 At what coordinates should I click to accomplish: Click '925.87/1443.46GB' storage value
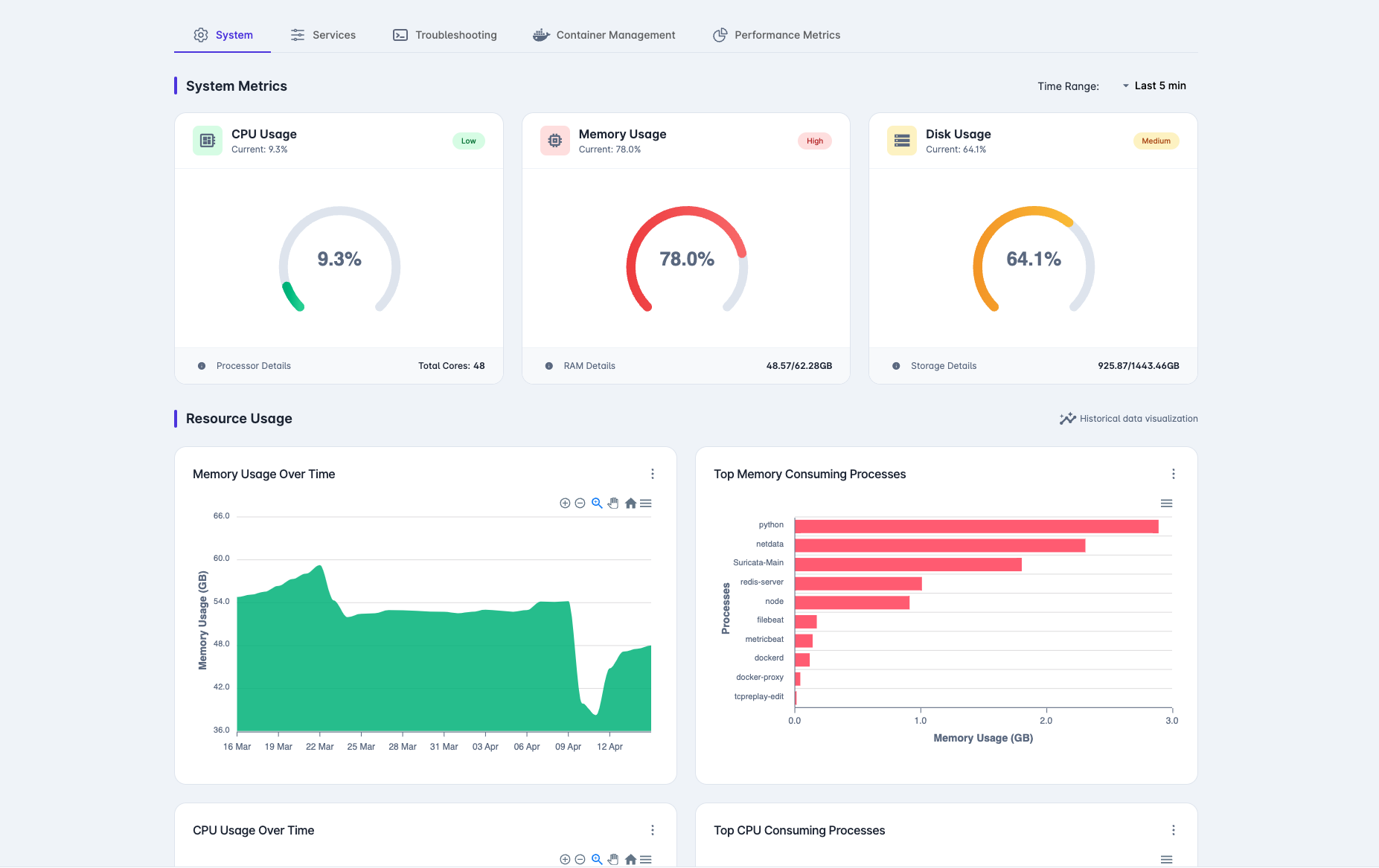tap(1139, 366)
